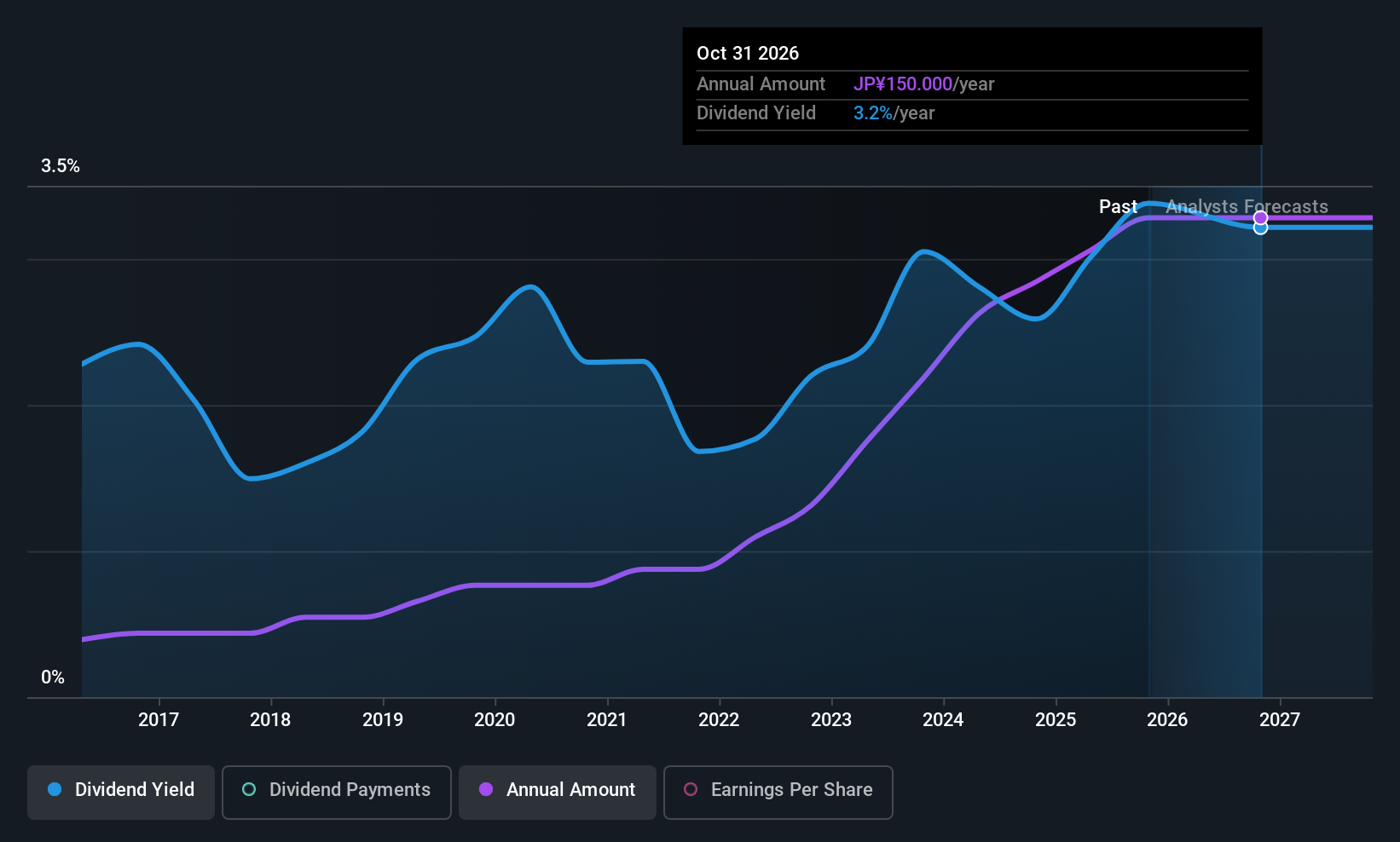This screenshot has height=842, width=1400.
Task: Toggle the Annual Amount series display
Action: click(x=557, y=792)
